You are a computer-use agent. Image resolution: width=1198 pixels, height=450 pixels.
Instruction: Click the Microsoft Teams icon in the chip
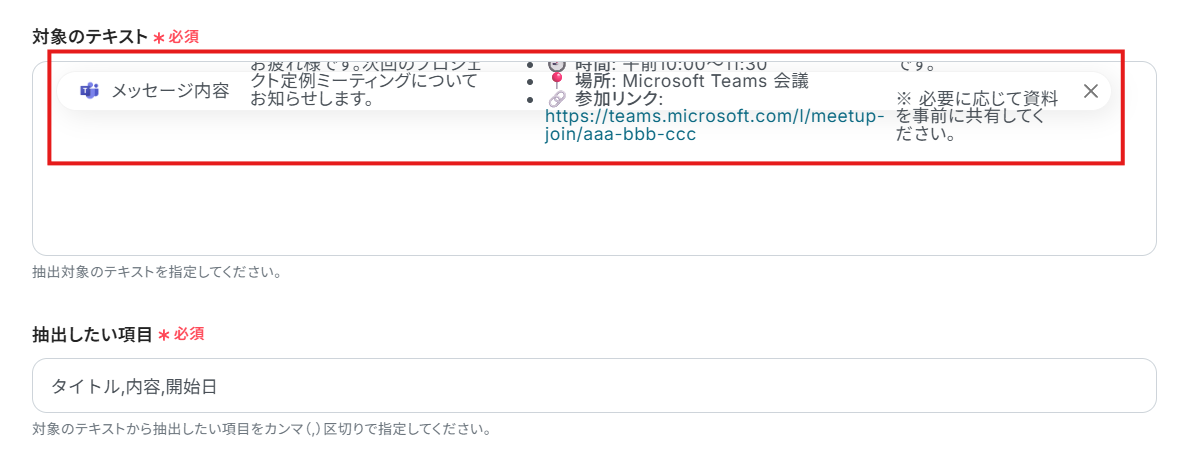(90, 91)
